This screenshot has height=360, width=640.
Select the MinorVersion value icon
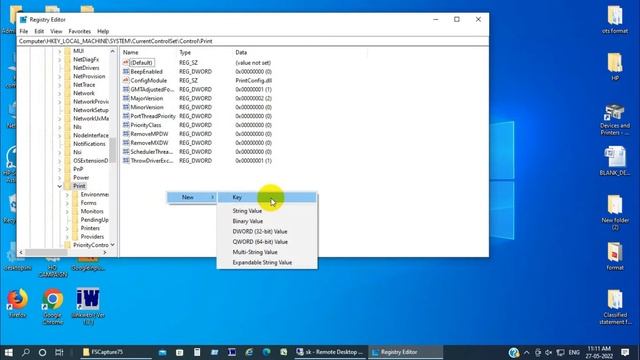tap(126, 107)
